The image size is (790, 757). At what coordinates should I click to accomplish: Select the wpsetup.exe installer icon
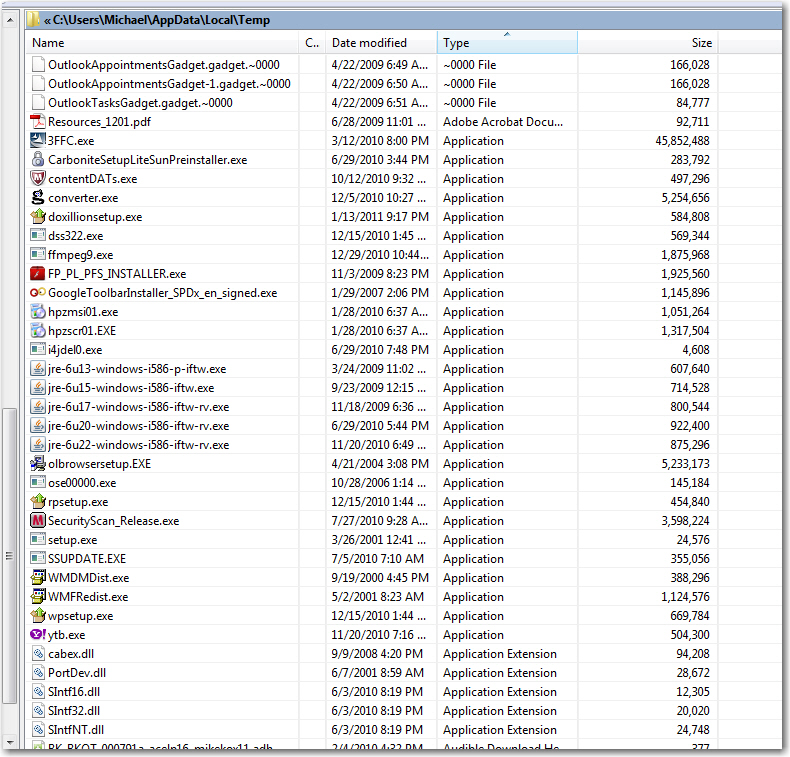pos(38,616)
